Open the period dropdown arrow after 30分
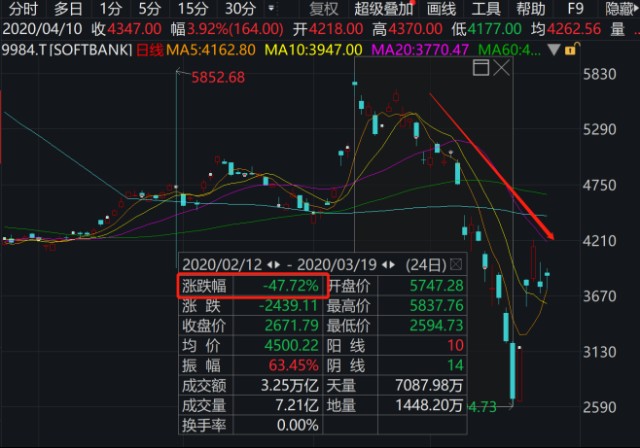The height and width of the screenshot is (448, 640). click(x=271, y=8)
